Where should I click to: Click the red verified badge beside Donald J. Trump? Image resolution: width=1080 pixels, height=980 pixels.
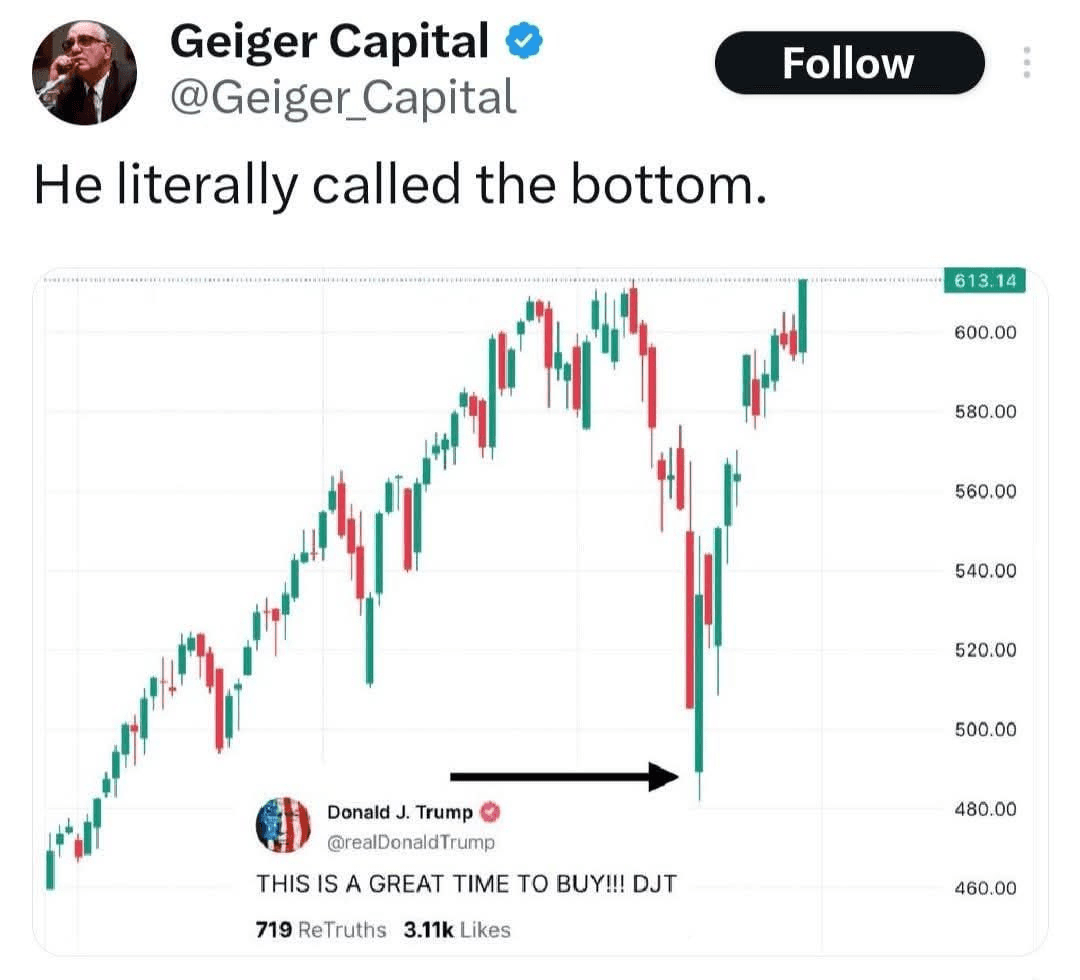coord(490,813)
